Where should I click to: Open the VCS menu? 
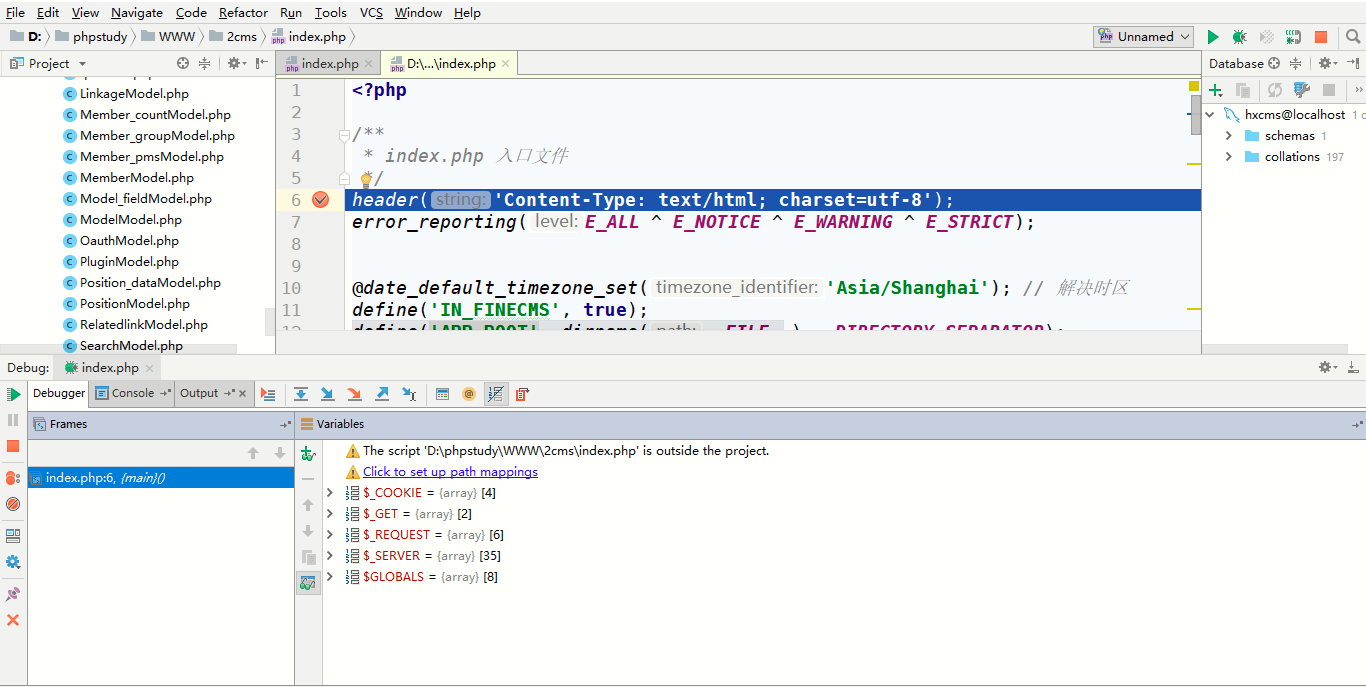click(x=371, y=13)
